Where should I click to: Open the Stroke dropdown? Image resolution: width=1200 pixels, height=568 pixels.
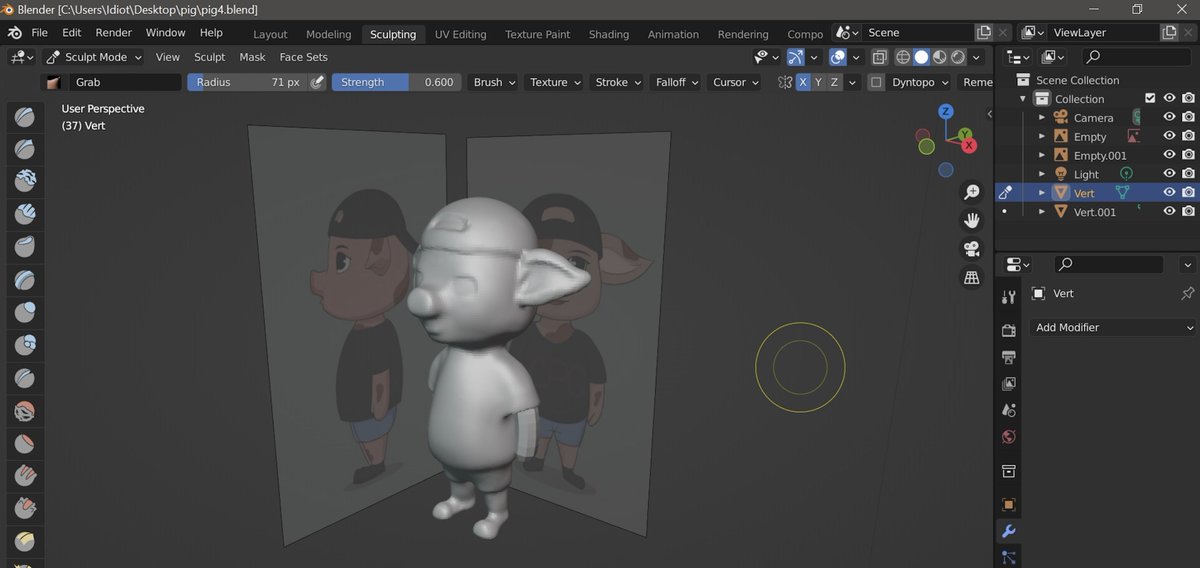point(618,82)
